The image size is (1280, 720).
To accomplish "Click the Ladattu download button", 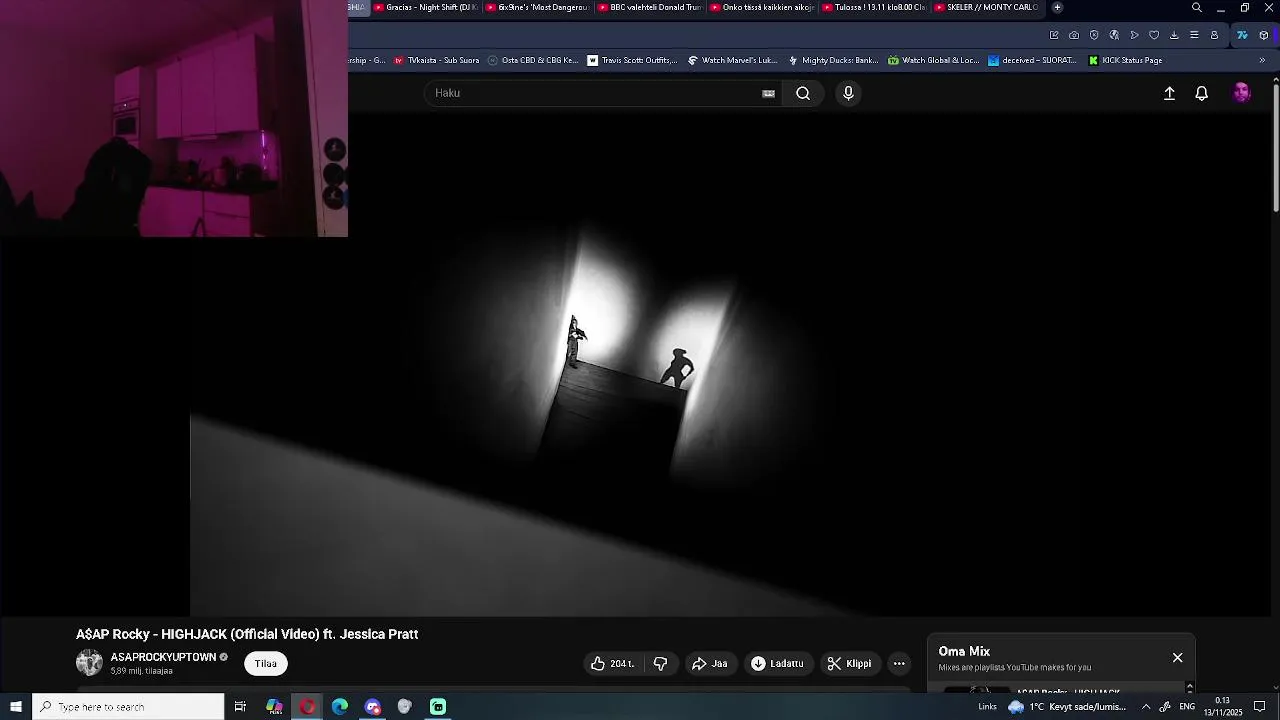I will (x=778, y=663).
